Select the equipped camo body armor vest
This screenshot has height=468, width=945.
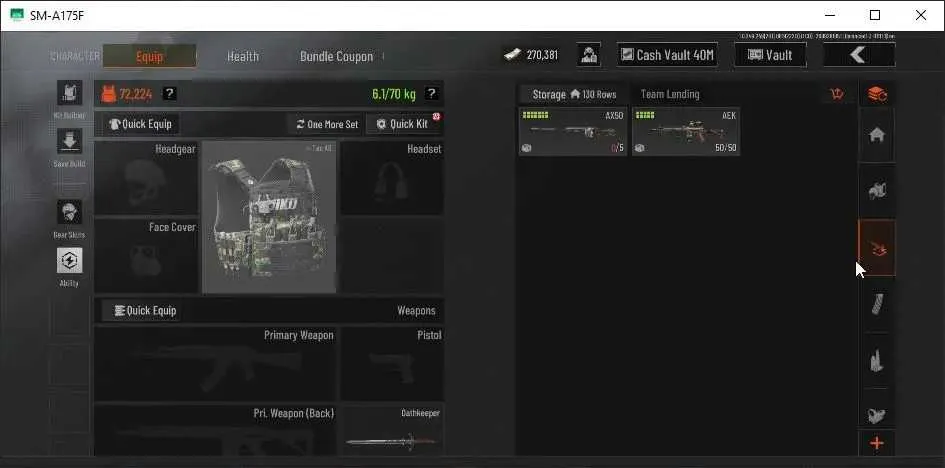[269, 217]
